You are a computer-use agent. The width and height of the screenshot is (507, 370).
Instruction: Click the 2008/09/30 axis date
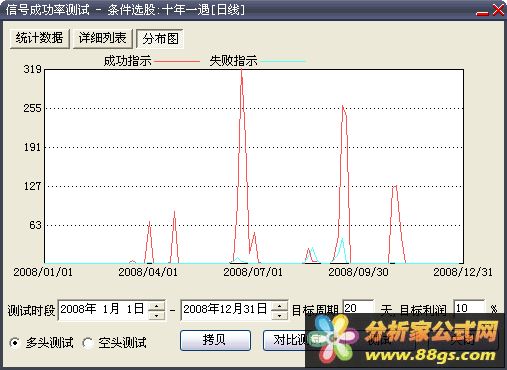358,272
